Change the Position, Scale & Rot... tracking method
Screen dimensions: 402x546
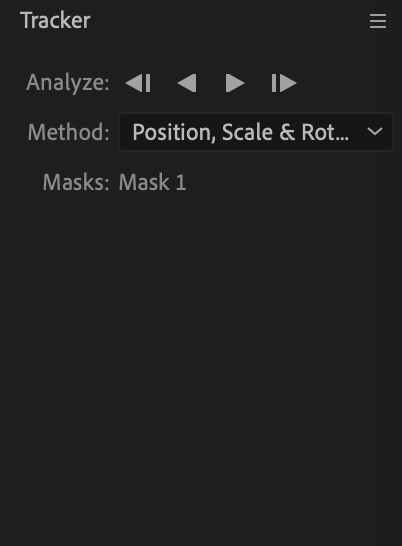pos(256,132)
